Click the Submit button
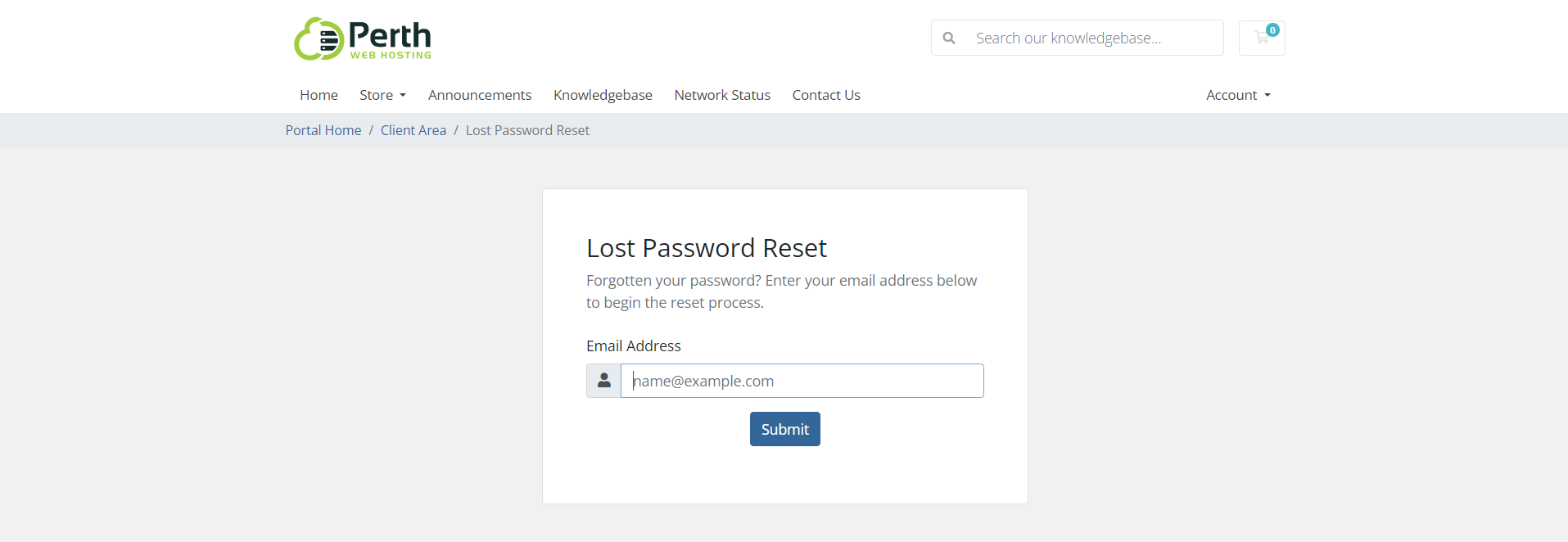1568x542 pixels. (785, 429)
